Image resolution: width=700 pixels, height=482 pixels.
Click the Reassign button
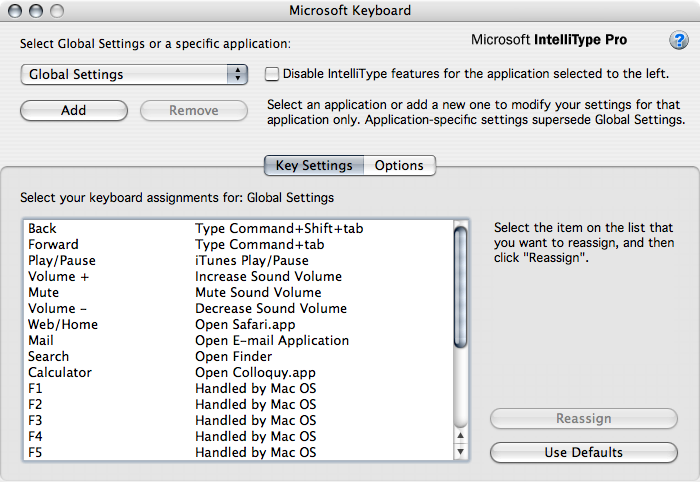pos(583,419)
